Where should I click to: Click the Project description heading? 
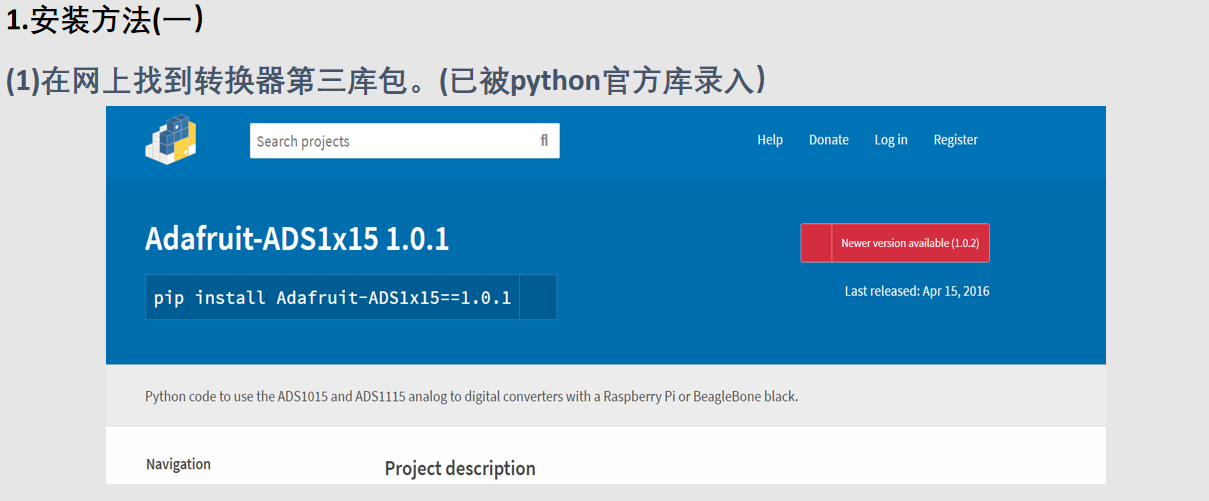click(x=460, y=468)
